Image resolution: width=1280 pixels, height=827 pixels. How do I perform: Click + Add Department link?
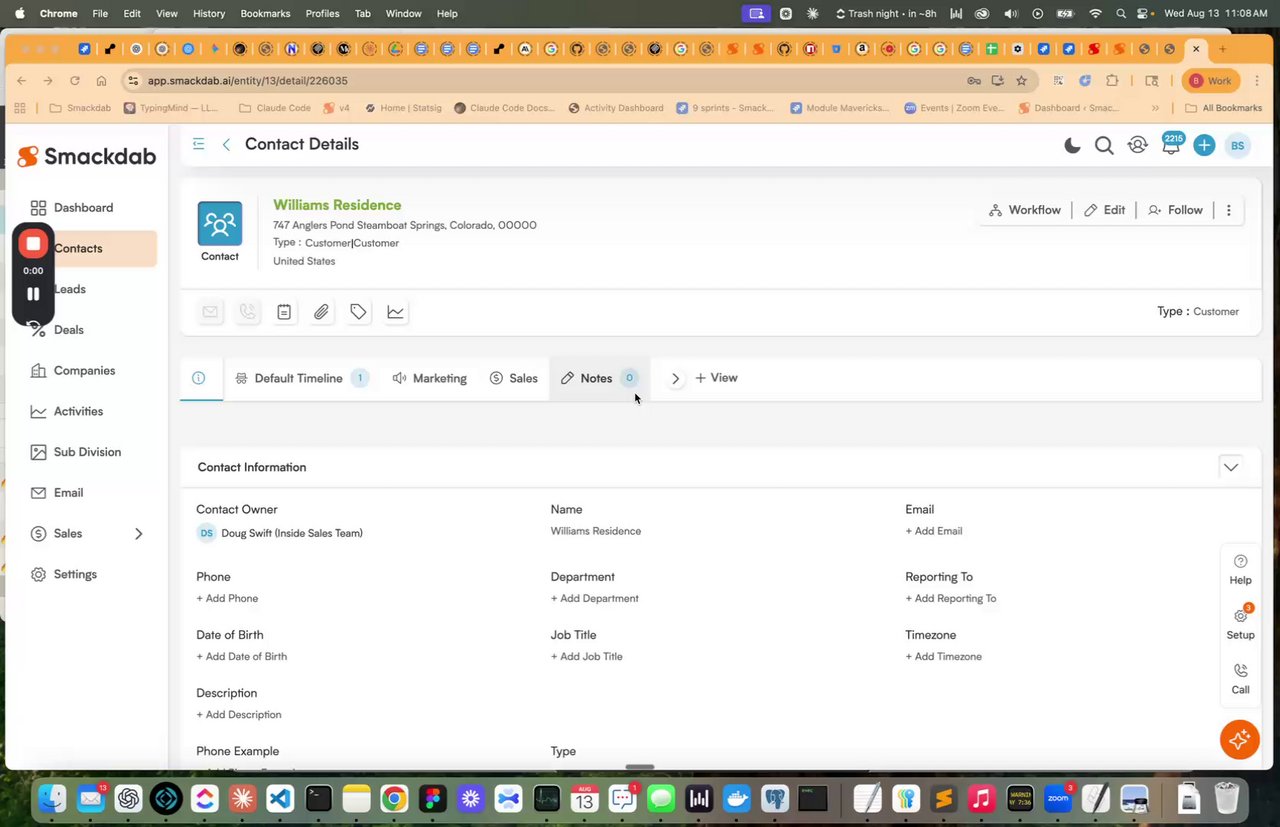point(594,598)
